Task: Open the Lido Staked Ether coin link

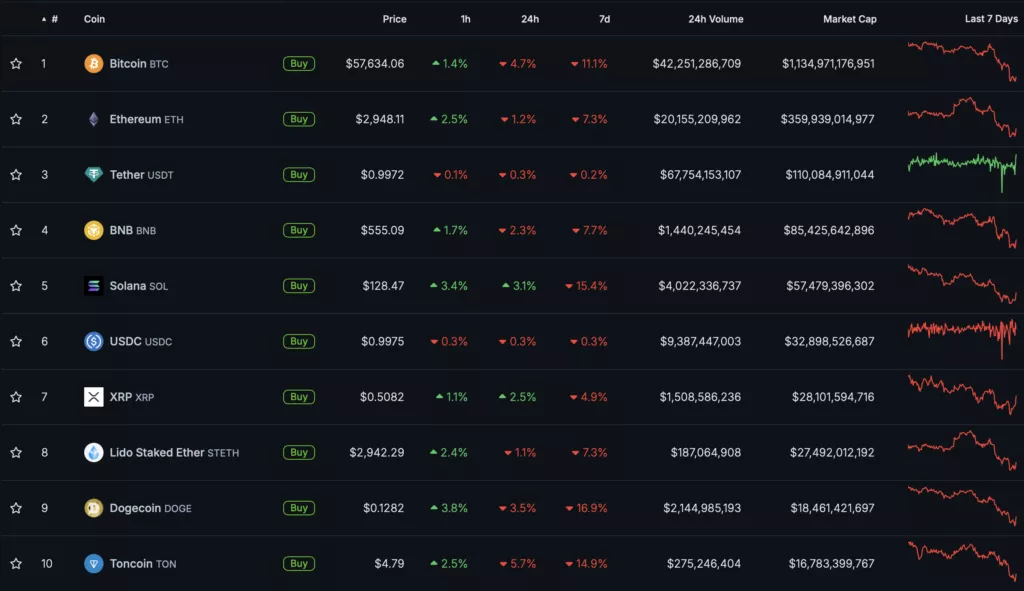Action: coord(157,453)
